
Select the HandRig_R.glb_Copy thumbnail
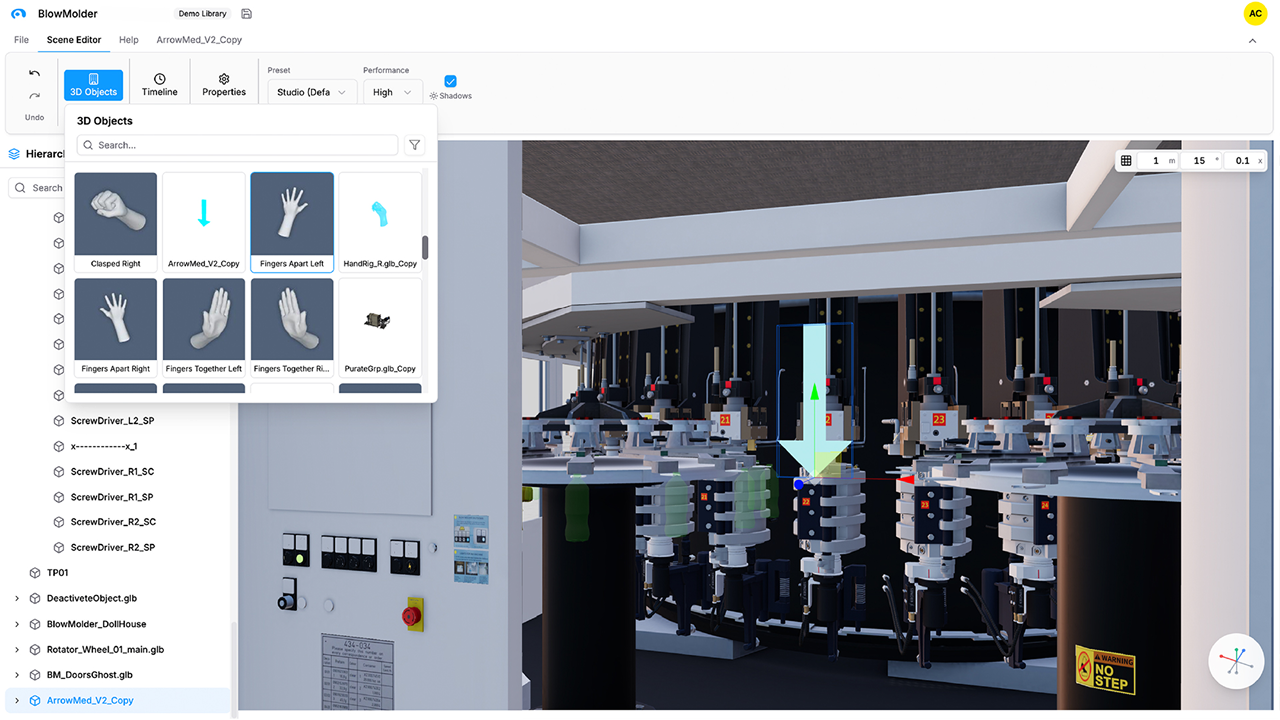(x=380, y=222)
